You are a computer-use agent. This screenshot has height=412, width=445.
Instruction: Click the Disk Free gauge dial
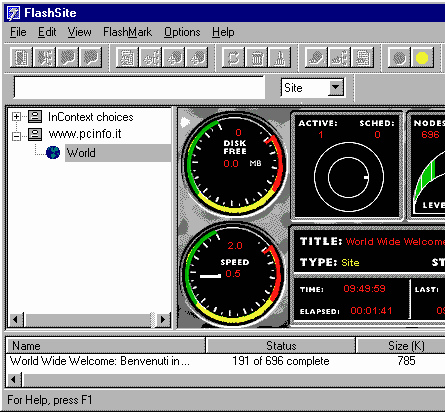pyautogui.click(x=235, y=163)
